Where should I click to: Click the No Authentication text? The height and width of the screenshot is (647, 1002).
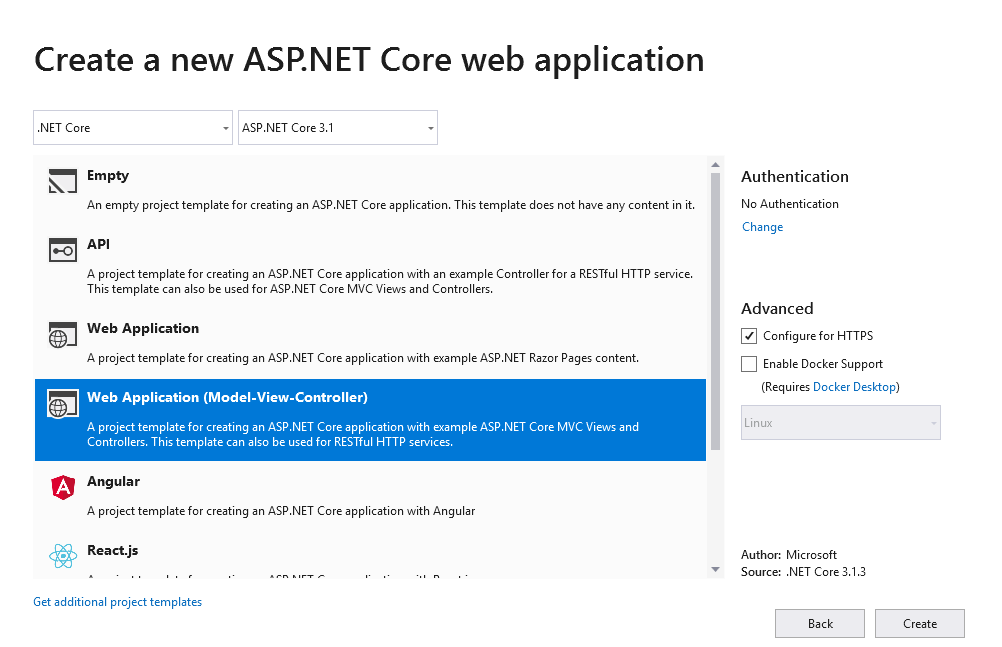(790, 204)
